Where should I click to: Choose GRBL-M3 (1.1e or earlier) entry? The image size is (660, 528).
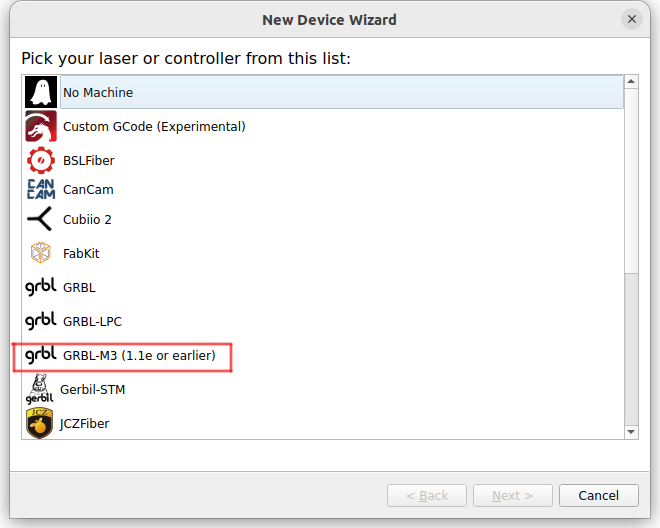323,355
